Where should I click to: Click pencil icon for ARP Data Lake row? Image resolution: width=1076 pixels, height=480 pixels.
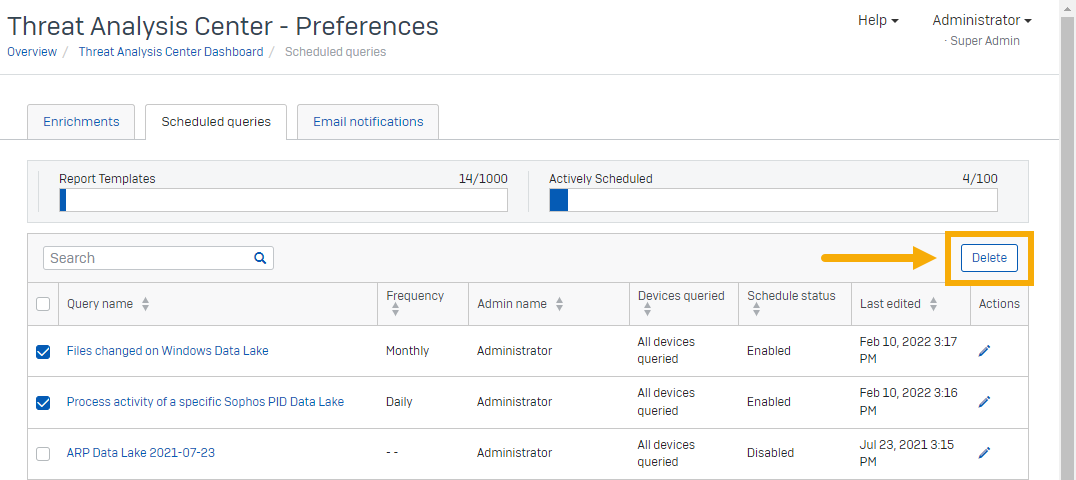click(x=984, y=453)
